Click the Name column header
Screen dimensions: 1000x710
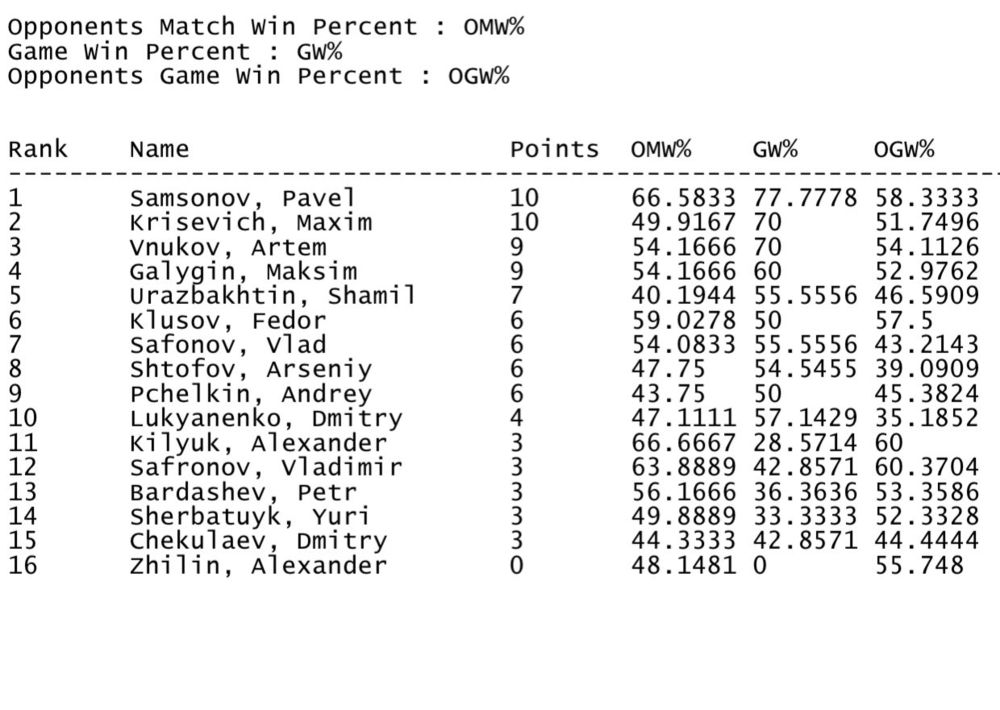[x=159, y=150]
